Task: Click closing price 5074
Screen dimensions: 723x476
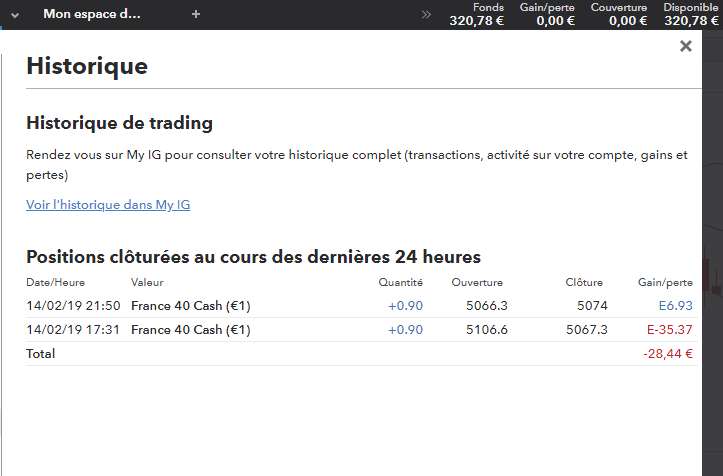Action: (593, 306)
